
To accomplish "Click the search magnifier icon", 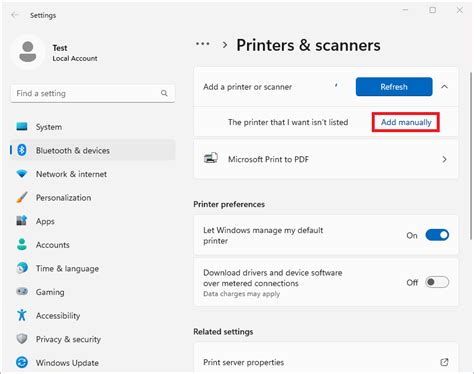I will coord(164,93).
